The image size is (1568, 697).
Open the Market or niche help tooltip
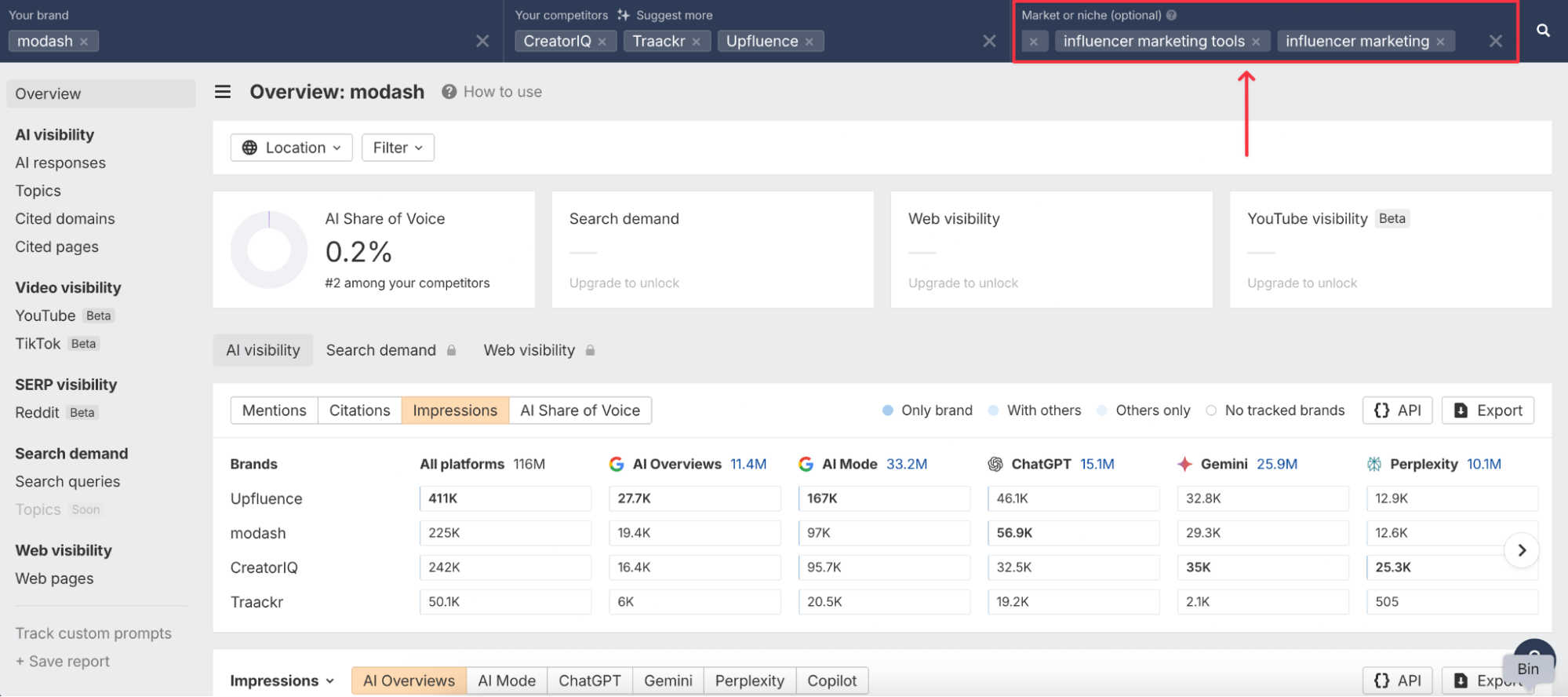(x=1171, y=15)
